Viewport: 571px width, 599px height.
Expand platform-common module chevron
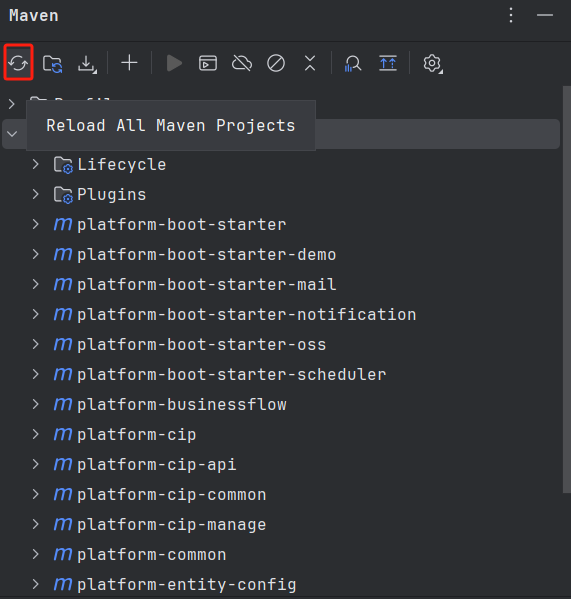(36, 554)
